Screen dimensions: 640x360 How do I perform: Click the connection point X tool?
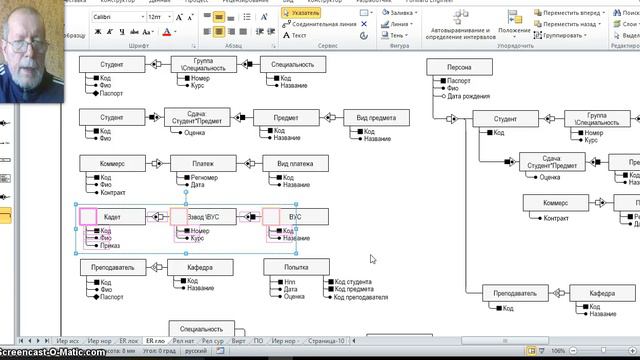(364, 24)
